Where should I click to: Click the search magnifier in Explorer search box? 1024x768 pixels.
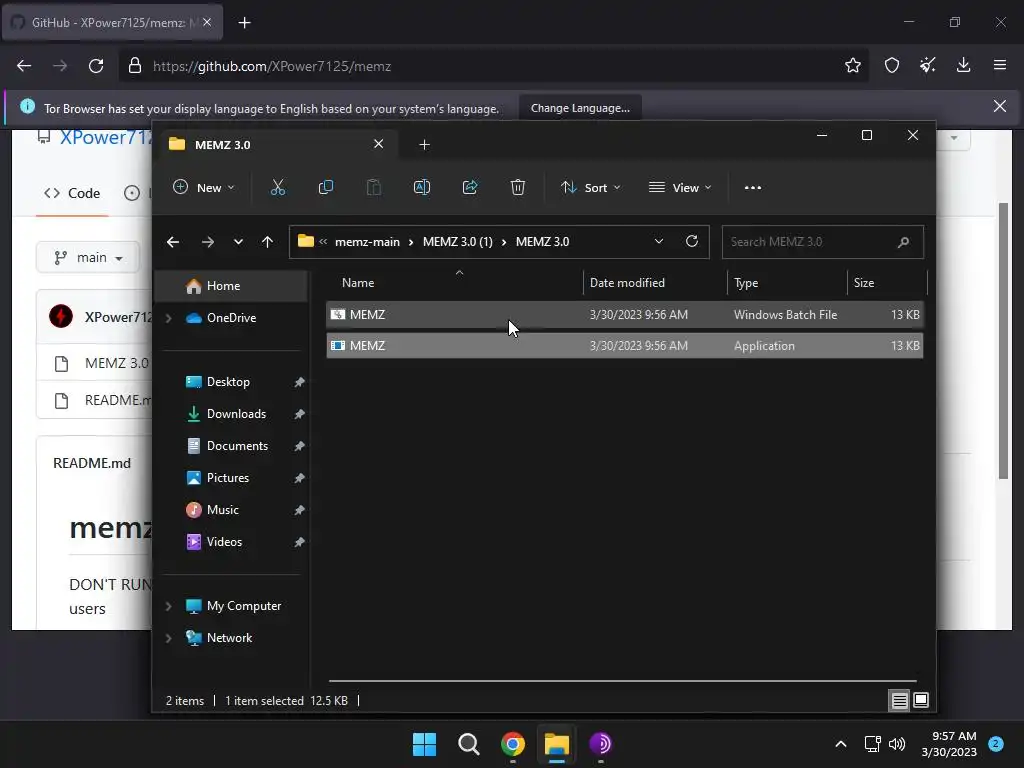click(x=903, y=242)
